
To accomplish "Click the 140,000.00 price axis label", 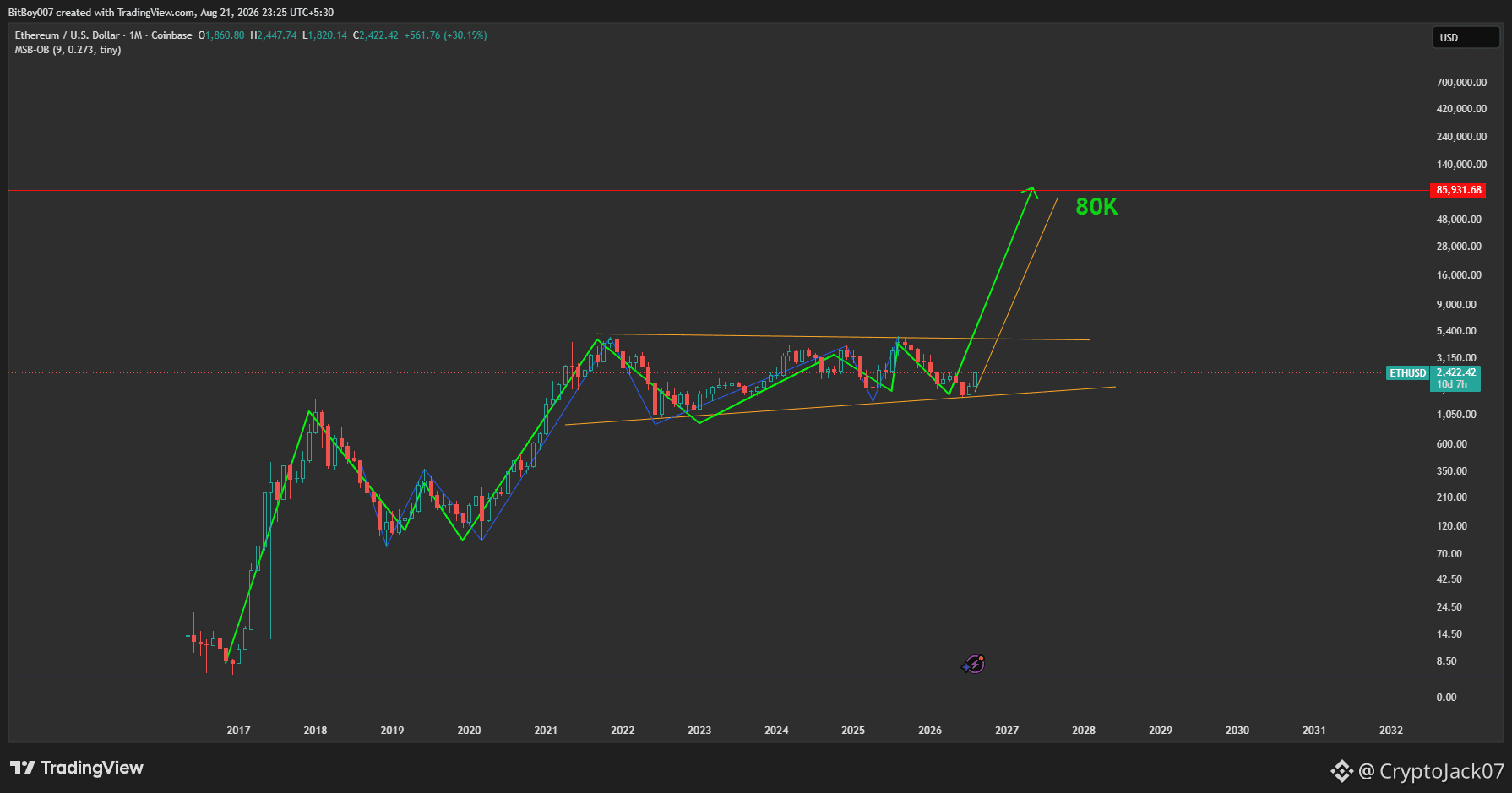I will tap(1461, 165).
